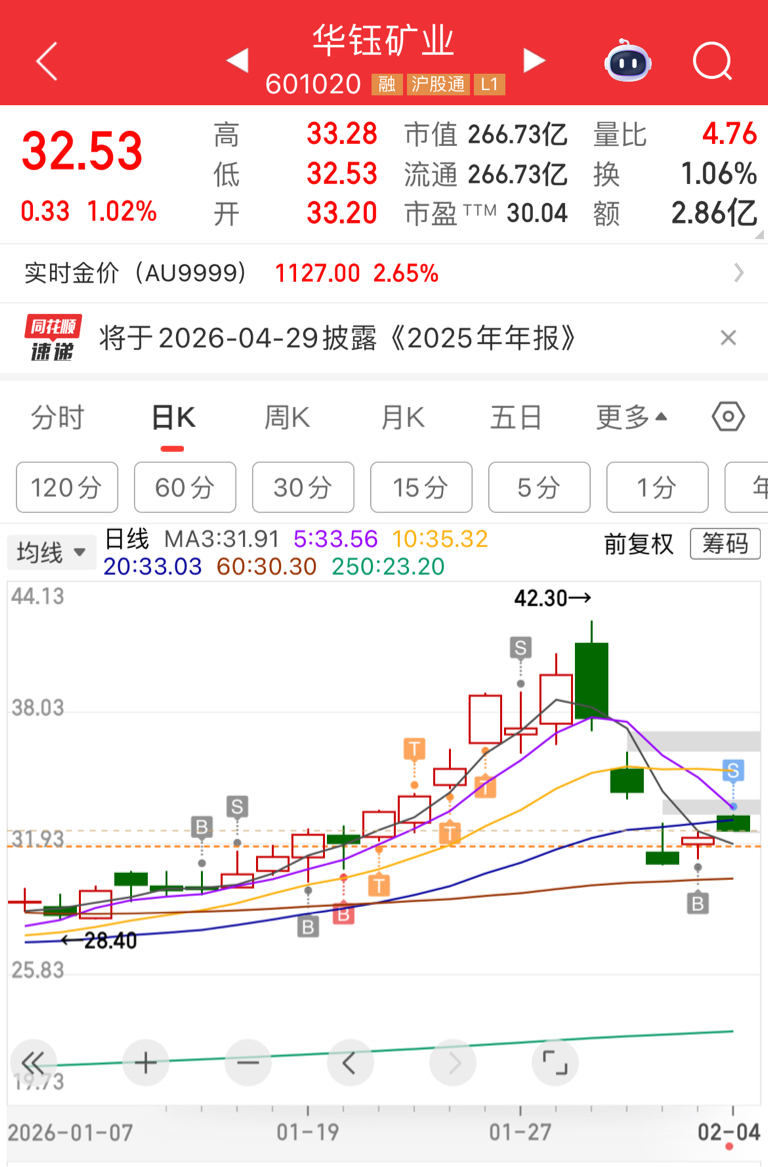Tap the MA250 23.20 legend value
Image resolution: width=768 pixels, height=1167 pixels.
[x=388, y=566]
